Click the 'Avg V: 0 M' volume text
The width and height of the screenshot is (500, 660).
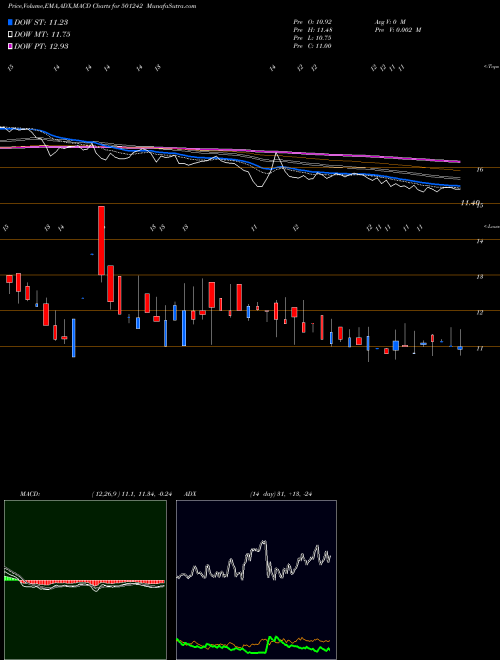389,21
